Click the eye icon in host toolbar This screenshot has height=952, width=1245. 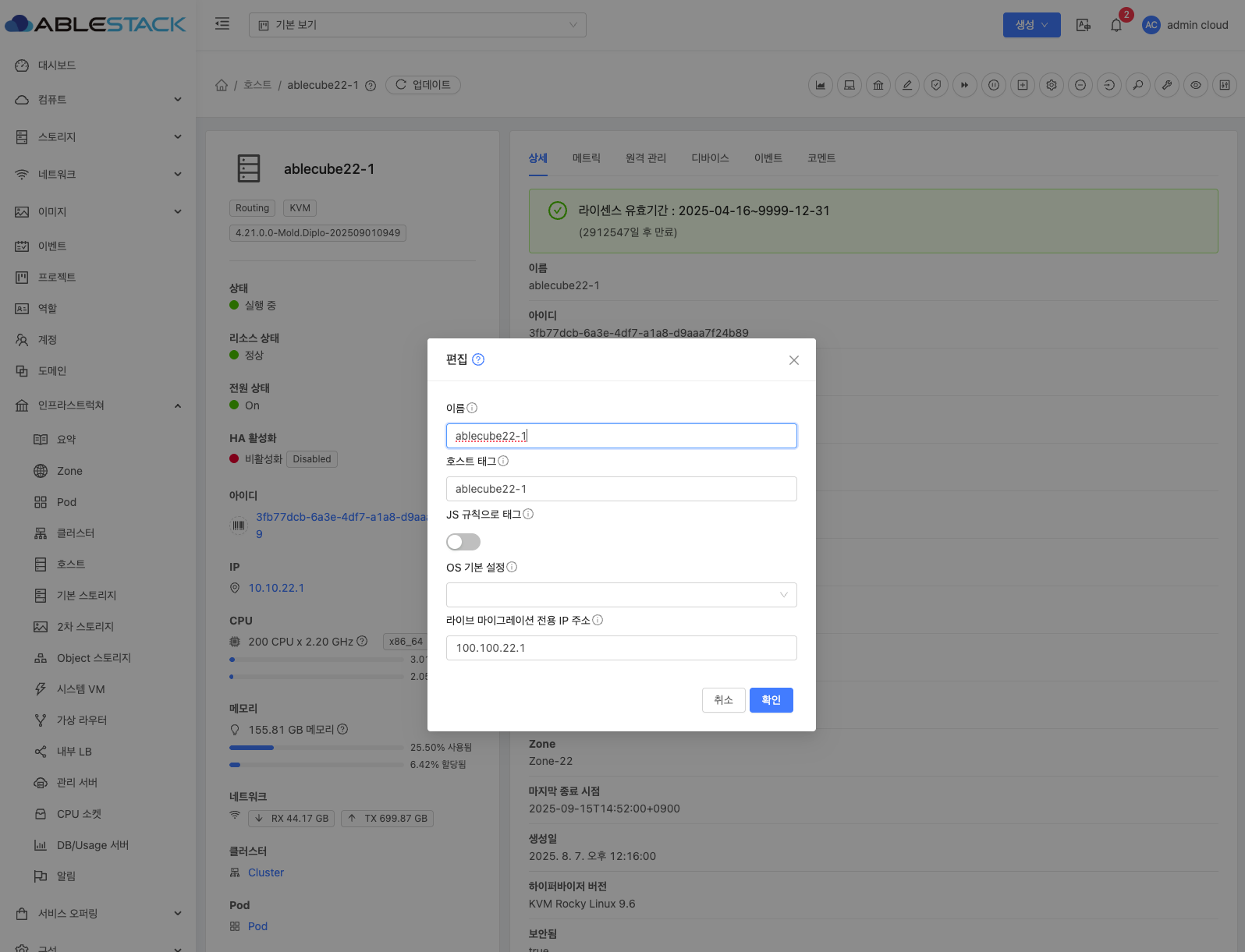coord(1196,85)
